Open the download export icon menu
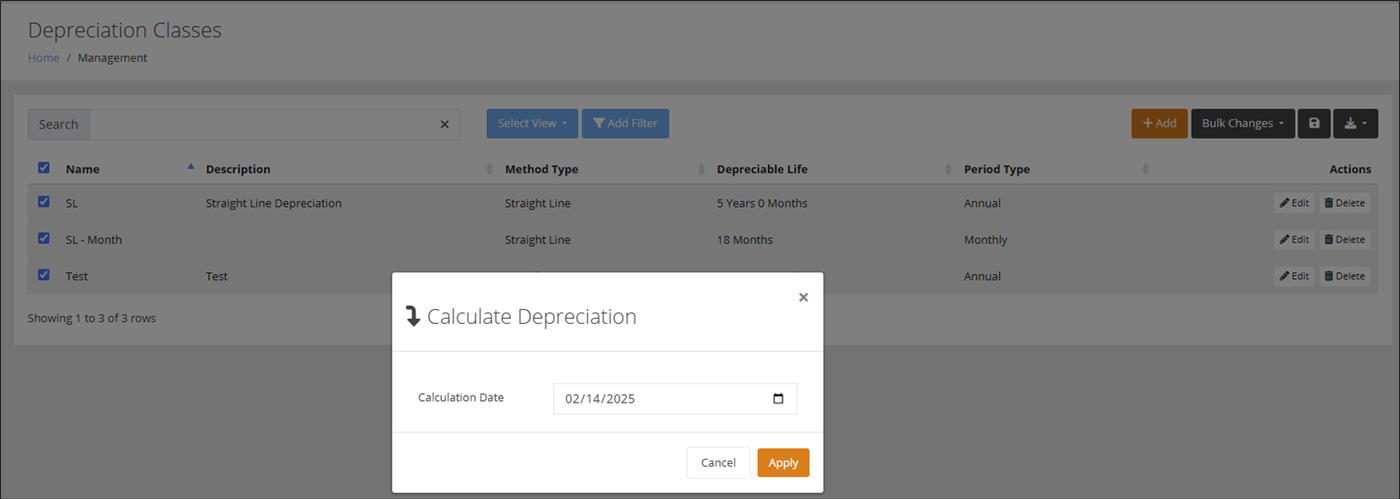1400x499 pixels. pyautogui.click(x=1355, y=123)
